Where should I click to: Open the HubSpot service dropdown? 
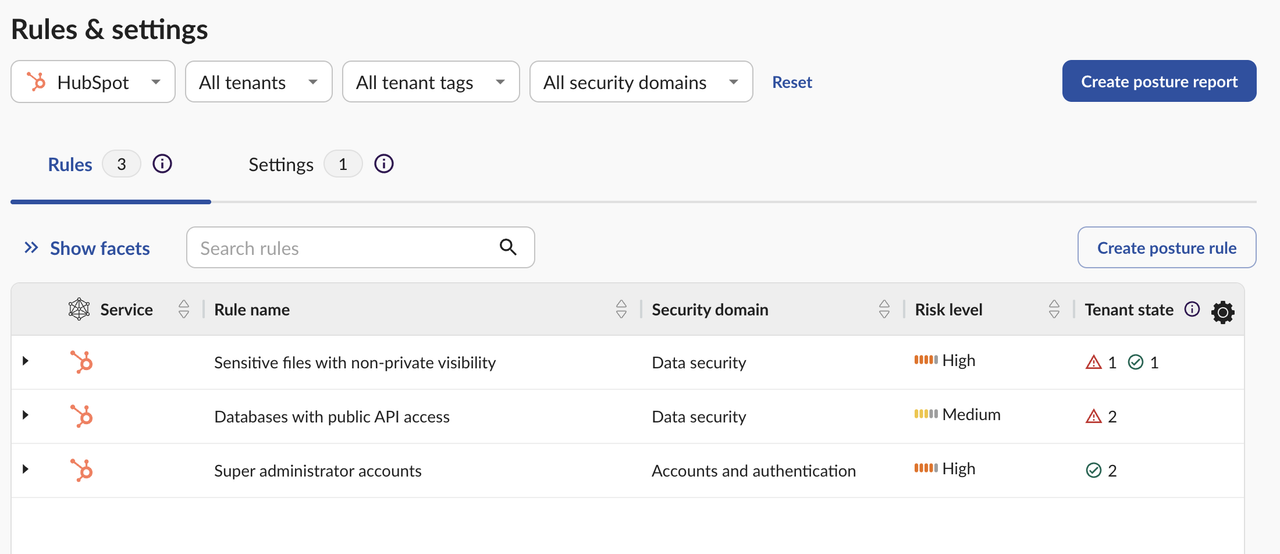click(93, 82)
